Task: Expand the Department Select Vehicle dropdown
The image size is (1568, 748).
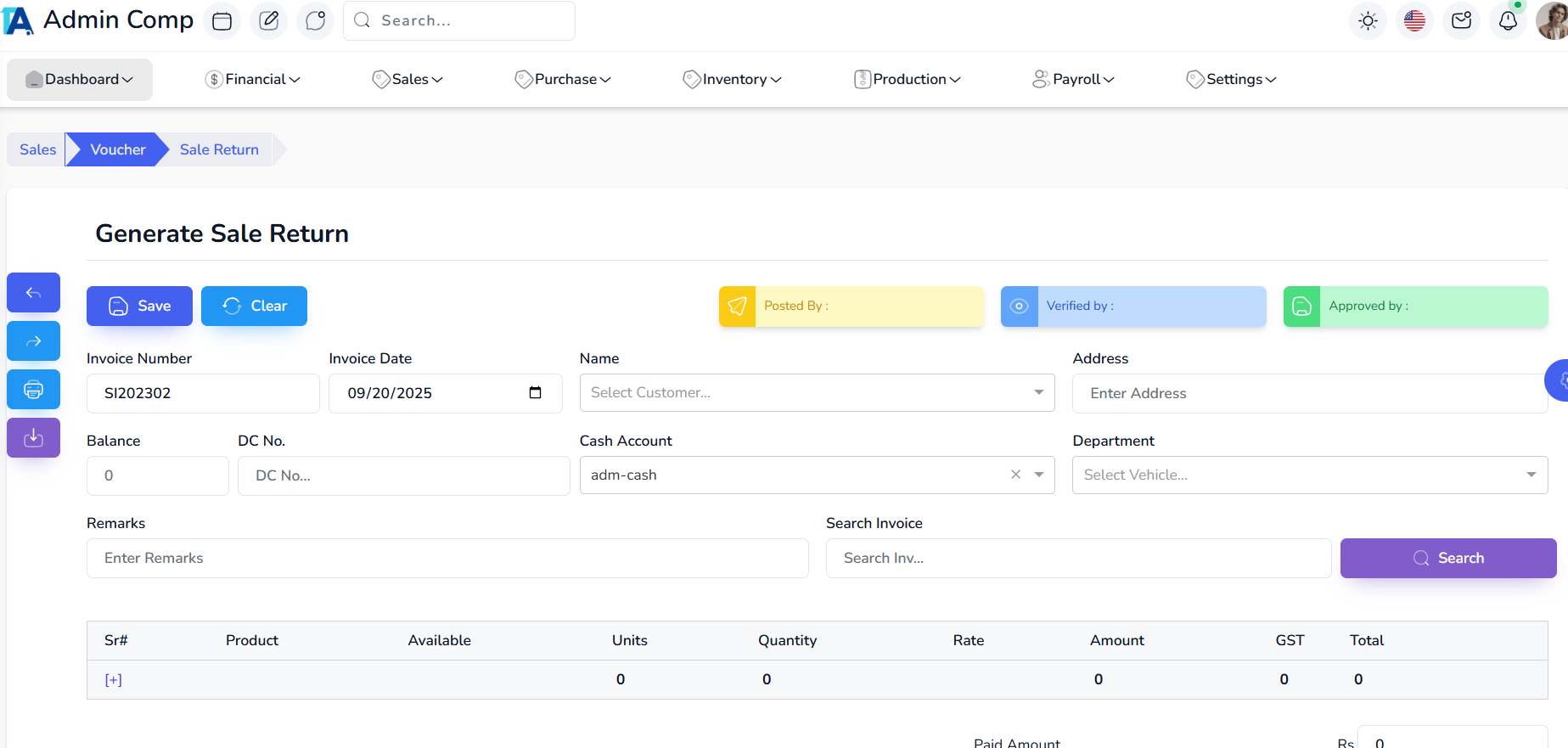Action: point(1531,475)
